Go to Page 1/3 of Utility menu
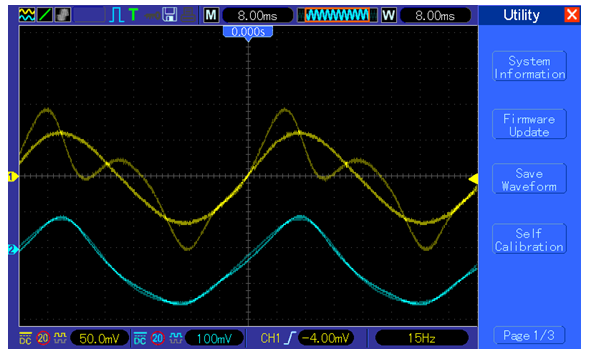Image resolution: width=592 pixels, height=360 pixels. [529, 335]
